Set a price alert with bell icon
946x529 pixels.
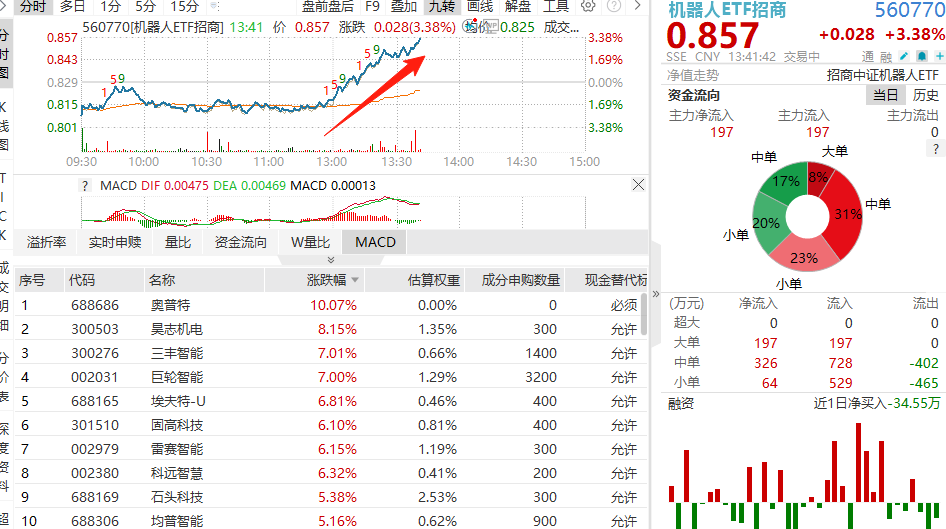coord(922,57)
